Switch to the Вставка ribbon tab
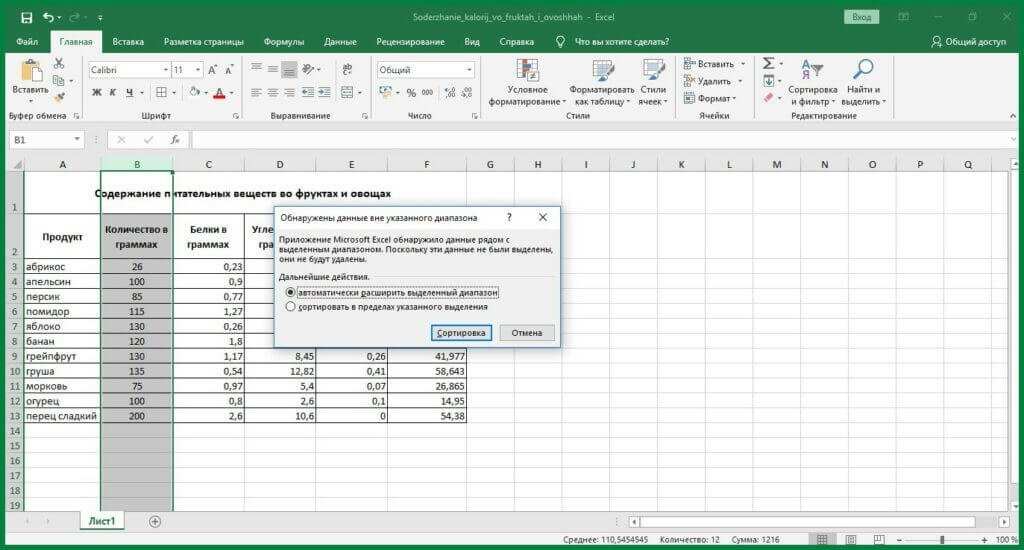 pyautogui.click(x=128, y=42)
